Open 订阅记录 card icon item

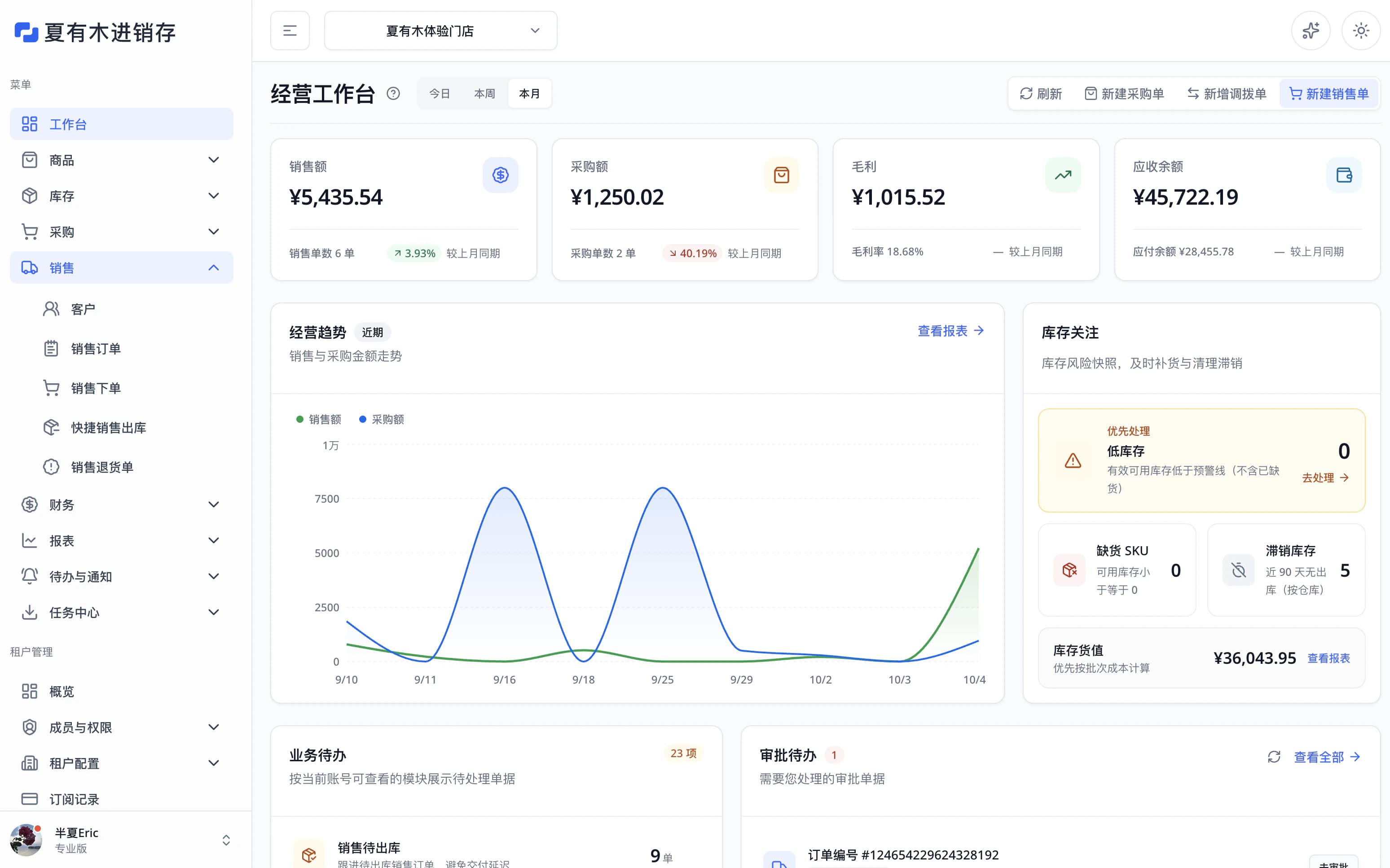pyautogui.click(x=122, y=798)
